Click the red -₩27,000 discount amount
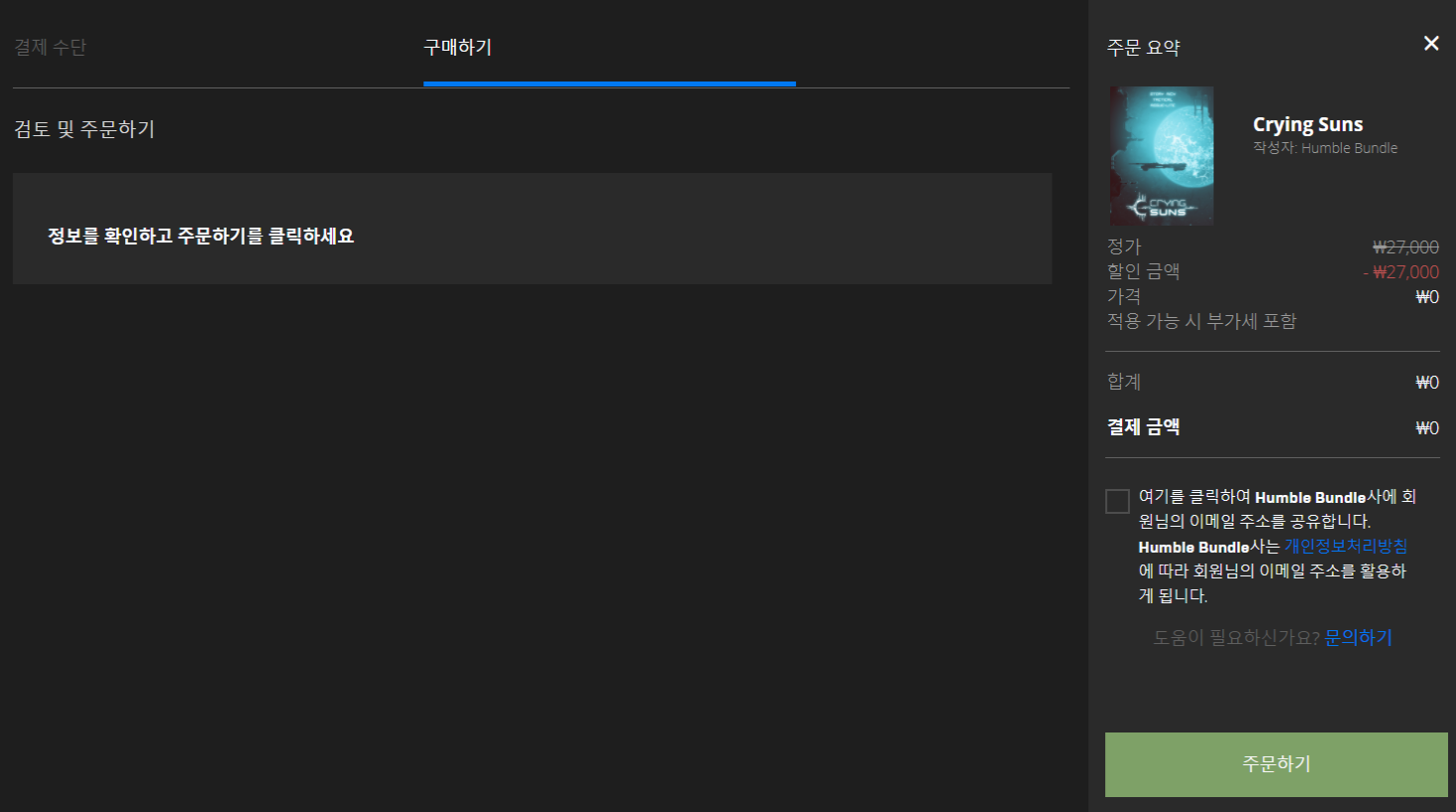The image size is (1456, 812). pyautogui.click(x=1401, y=271)
